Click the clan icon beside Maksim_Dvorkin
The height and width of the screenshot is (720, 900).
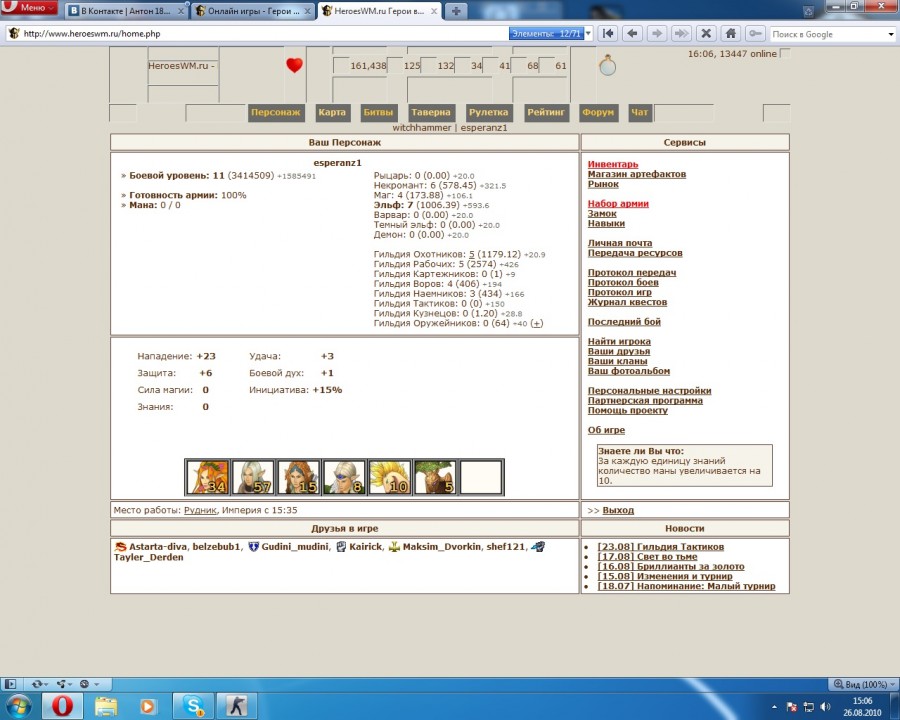pyautogui.click(x=394, y=547)
